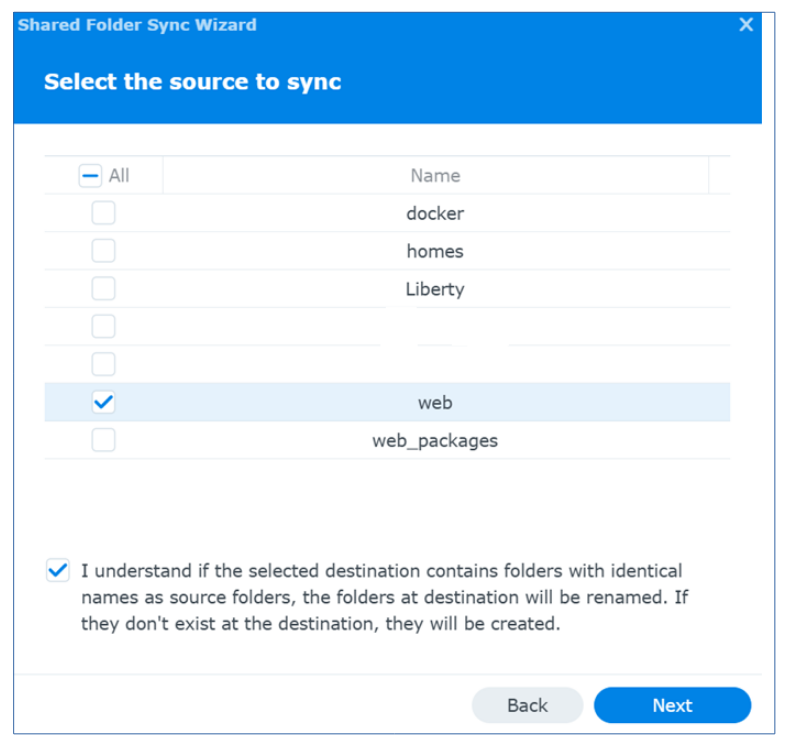This screenshot has height=747, width=787.
Task: Click the web folder name
Action: coord(435,403)
